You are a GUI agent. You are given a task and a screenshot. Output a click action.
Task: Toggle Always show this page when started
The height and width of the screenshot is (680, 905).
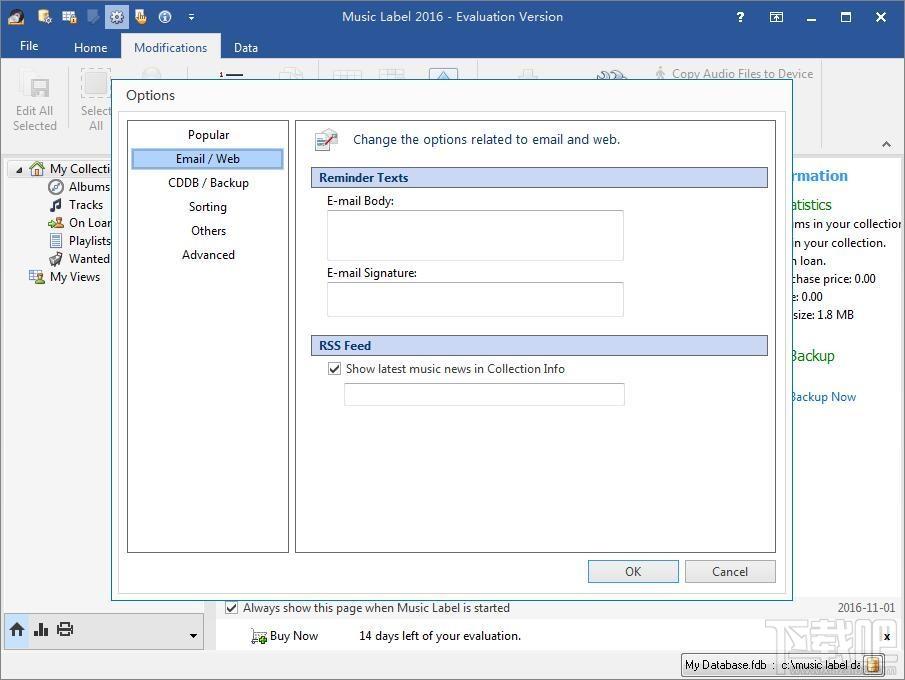(231, 608)
